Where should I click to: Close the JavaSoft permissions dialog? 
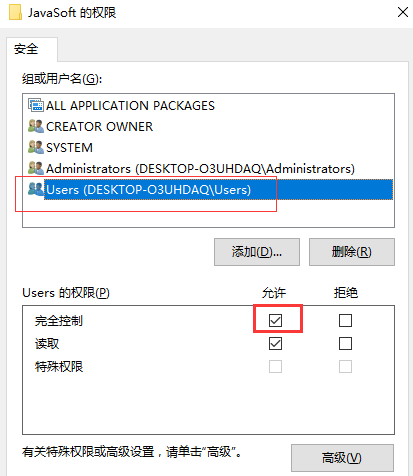tap(403, 12)
